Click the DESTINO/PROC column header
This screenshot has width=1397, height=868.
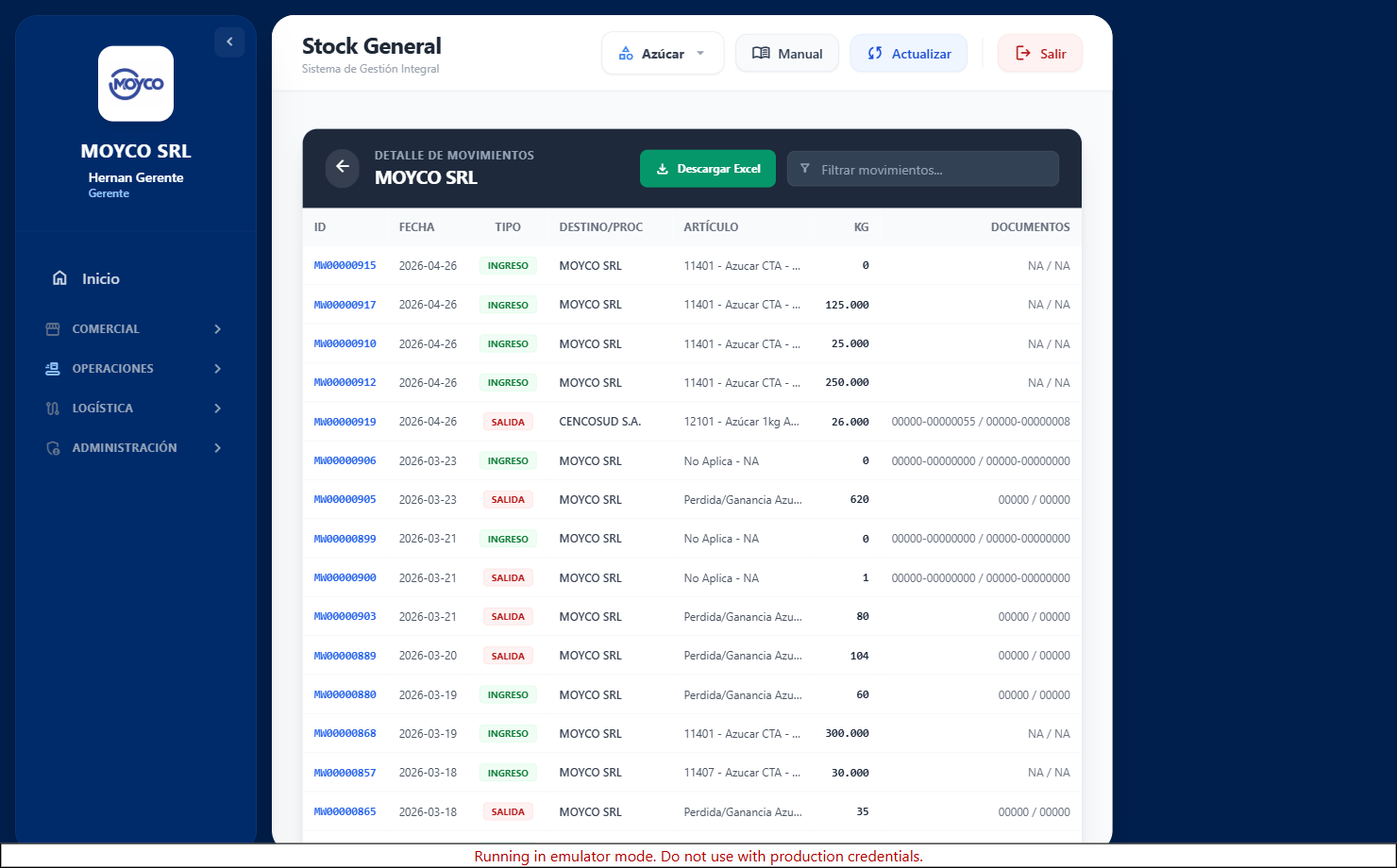[601, 227]
